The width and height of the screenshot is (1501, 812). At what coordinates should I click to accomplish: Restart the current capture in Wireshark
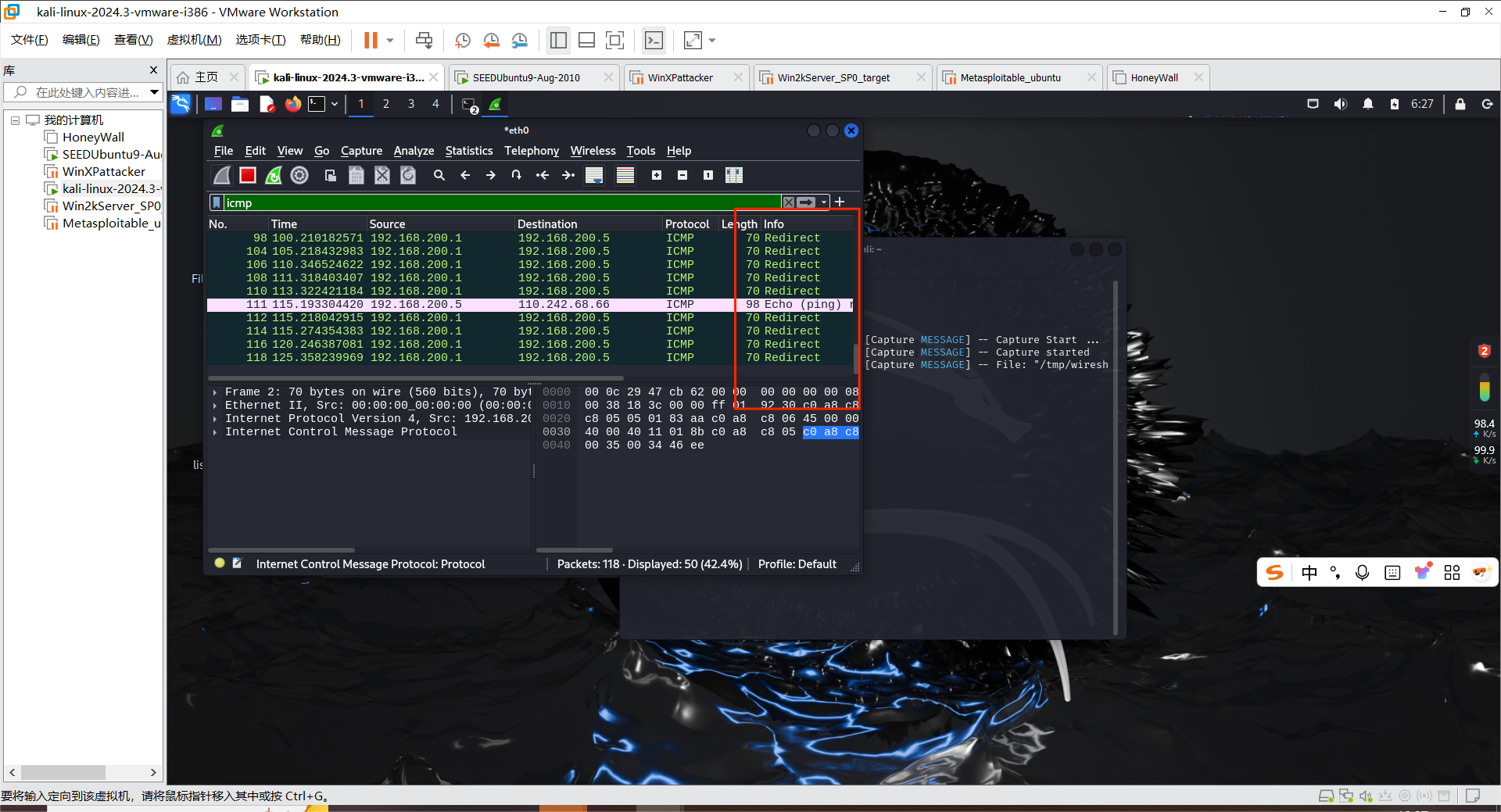(x=274, y=175)
